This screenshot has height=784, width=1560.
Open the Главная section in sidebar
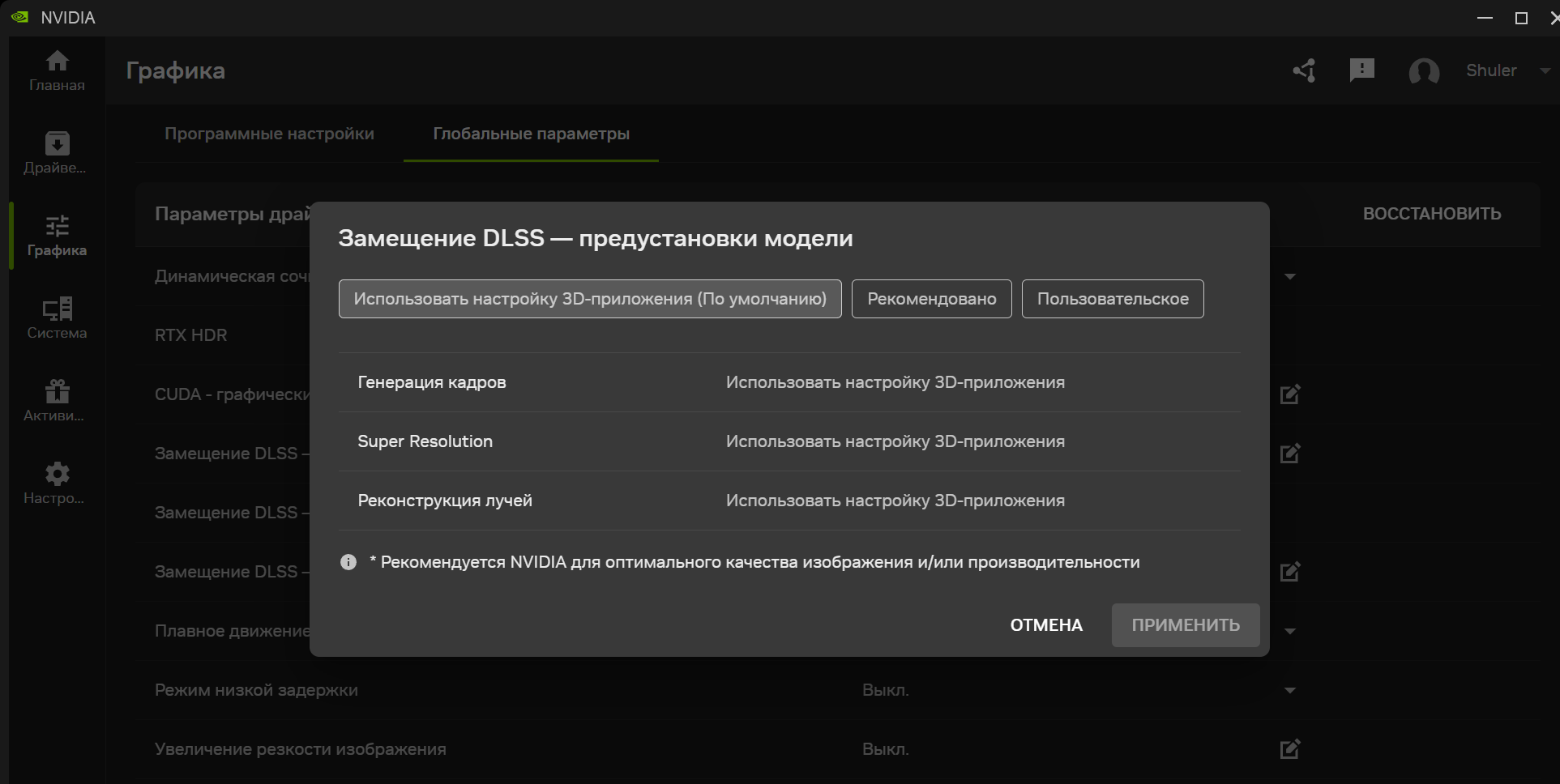click(56, 69)
